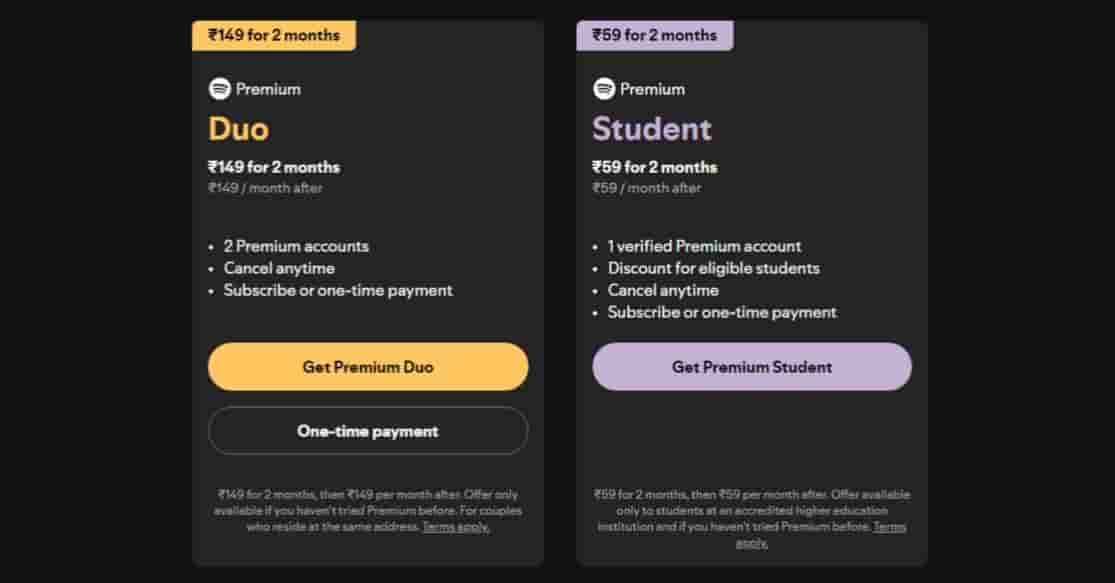Click the "₹59 / month after" price note
The height and width of the screenshot is (583, 1115).
(x=646, y=188)
